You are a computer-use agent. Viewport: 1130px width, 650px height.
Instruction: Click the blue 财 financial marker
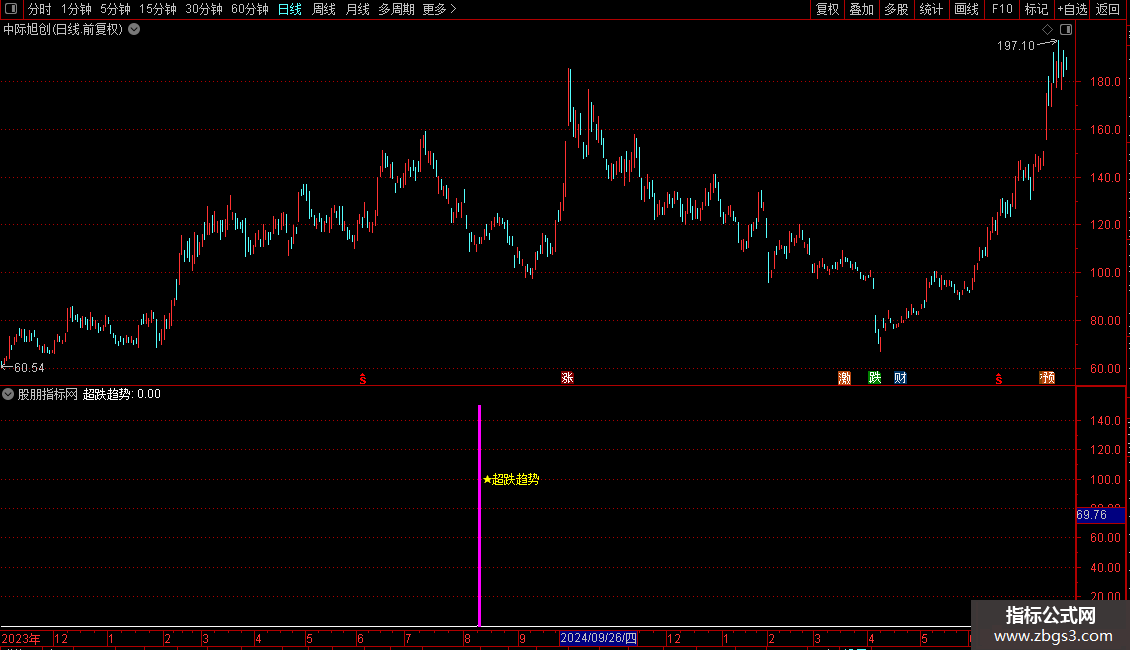pyautogui.click(x=900, y=378)
